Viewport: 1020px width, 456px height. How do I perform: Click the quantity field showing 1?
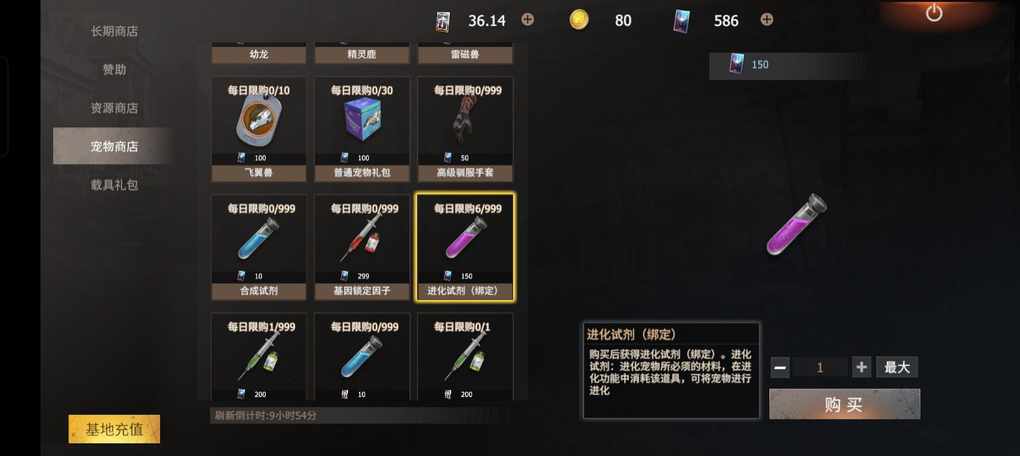tap(820, 368)
